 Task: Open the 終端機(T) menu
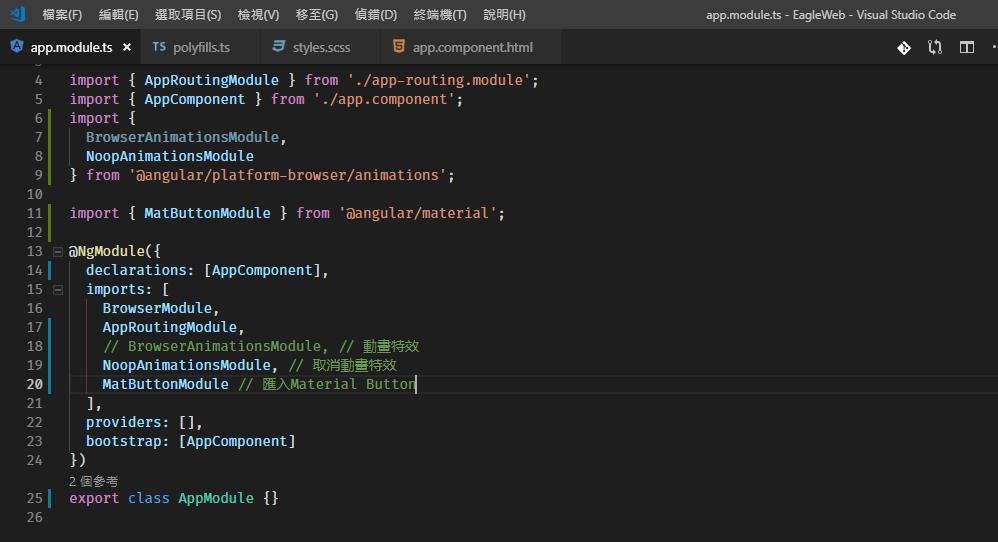coord(440,15)
